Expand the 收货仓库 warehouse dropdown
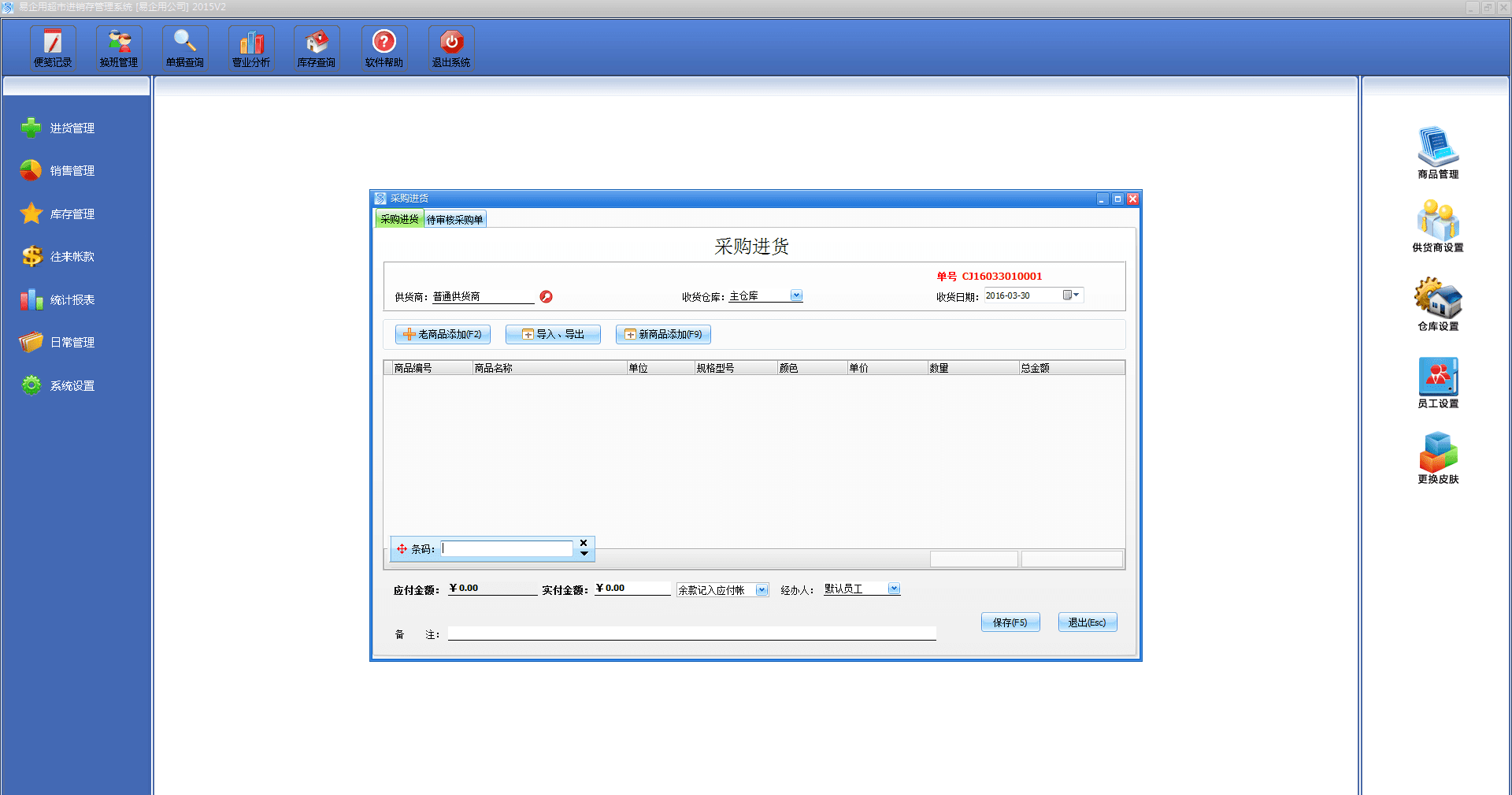The image size is (1512, 795). point(796,295)
